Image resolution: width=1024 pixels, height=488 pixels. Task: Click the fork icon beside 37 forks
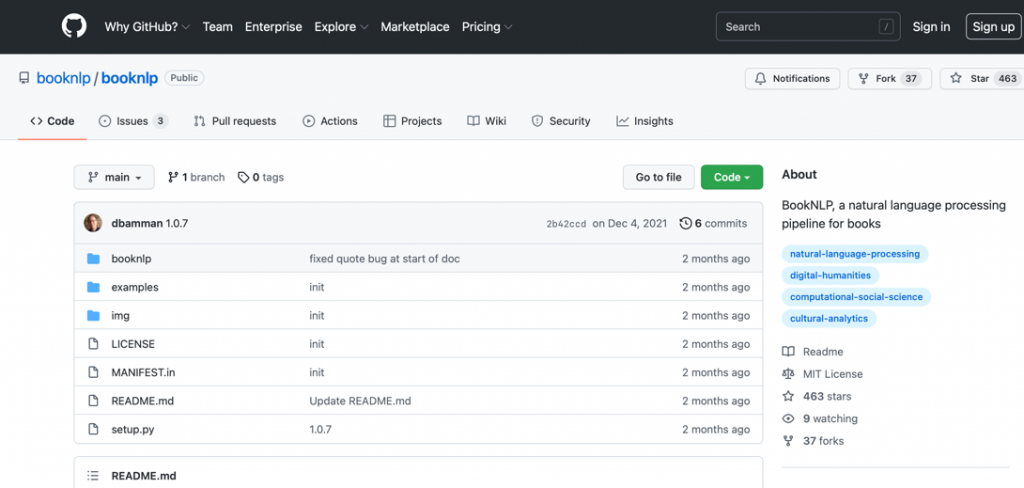click(788, 441)
